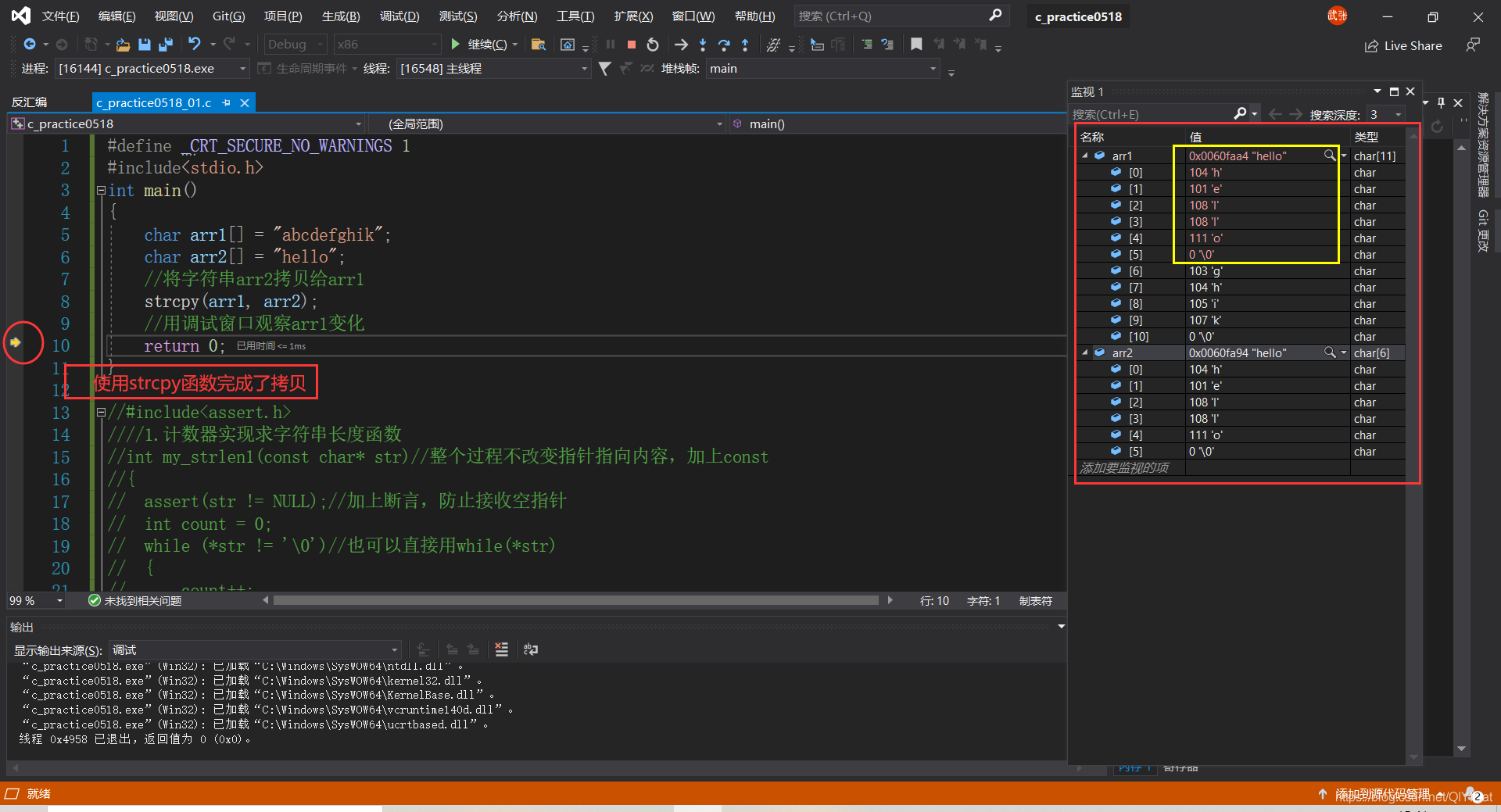Click the 继续(C) continue button
This screenshot has width=1501, height=812.
pos(483,45)
